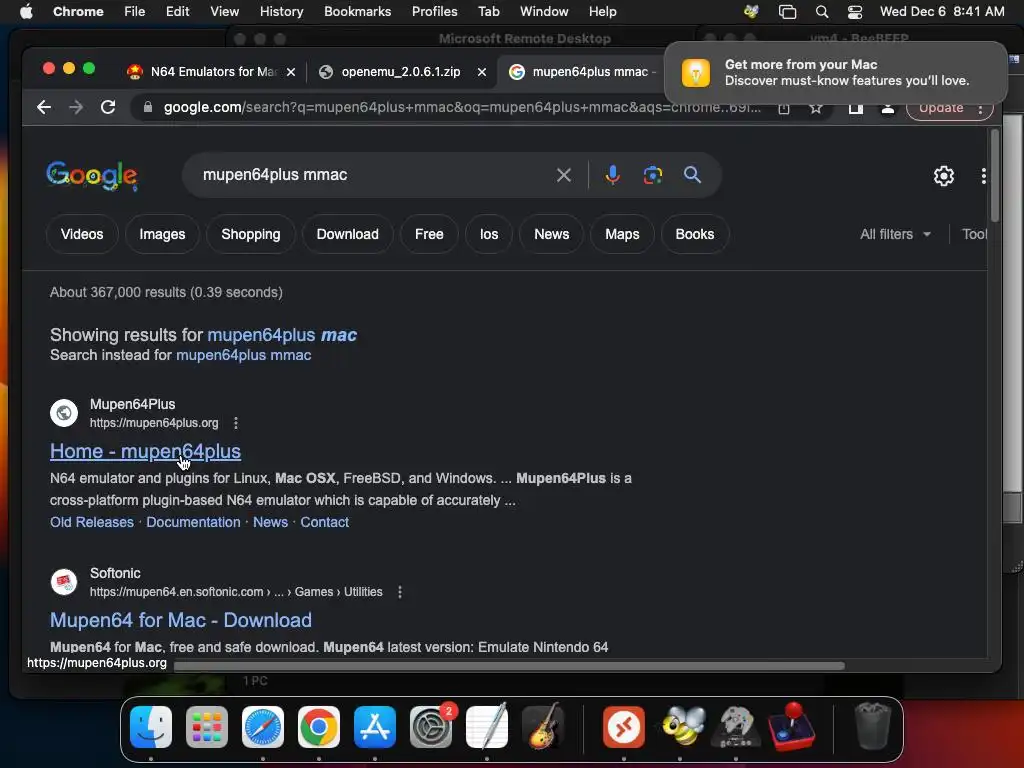This screenshot has height=768, width=1024.
Task: Open Mupen64 for Mac - Download link
Action: (x=180, y=620)
